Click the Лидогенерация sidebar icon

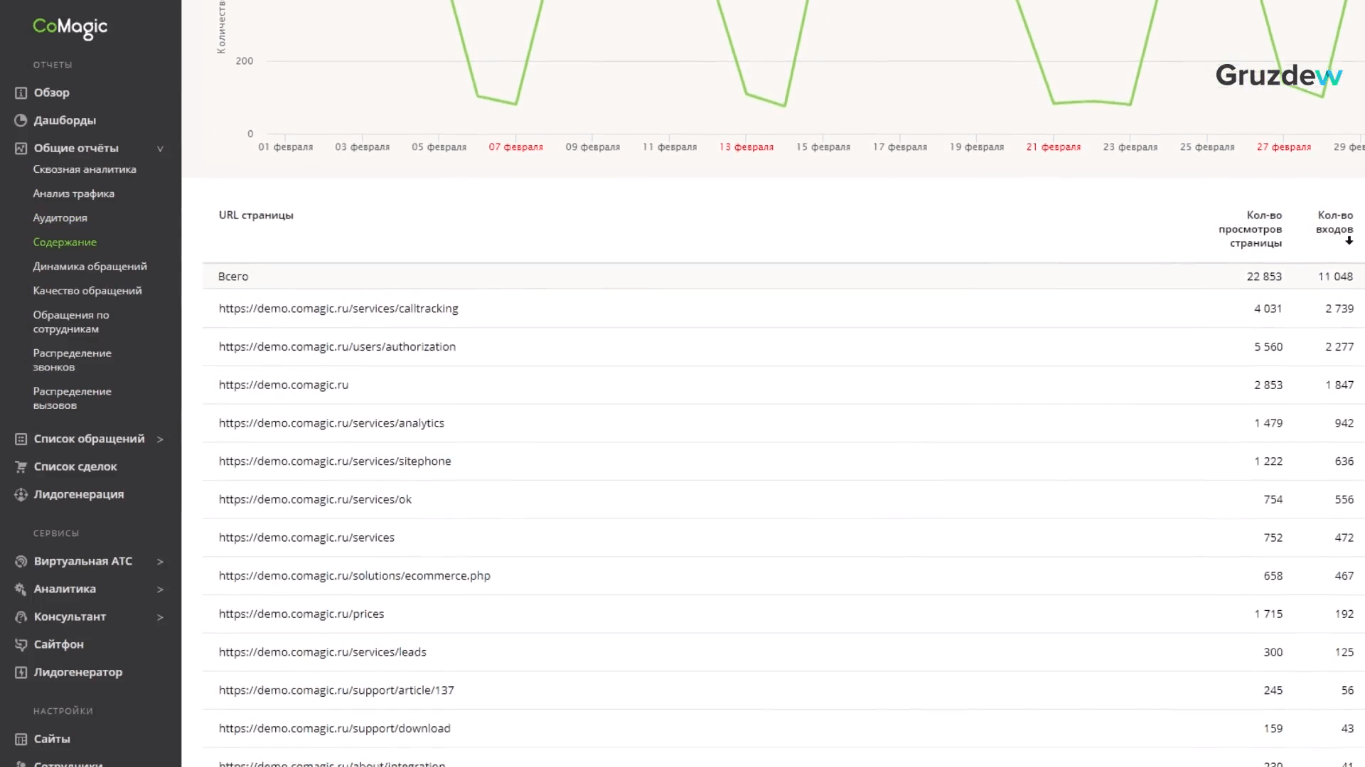(x=20, y=495)
